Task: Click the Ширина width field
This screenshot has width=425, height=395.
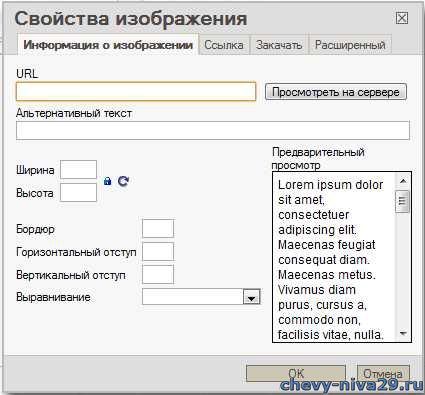Action: 78,170
